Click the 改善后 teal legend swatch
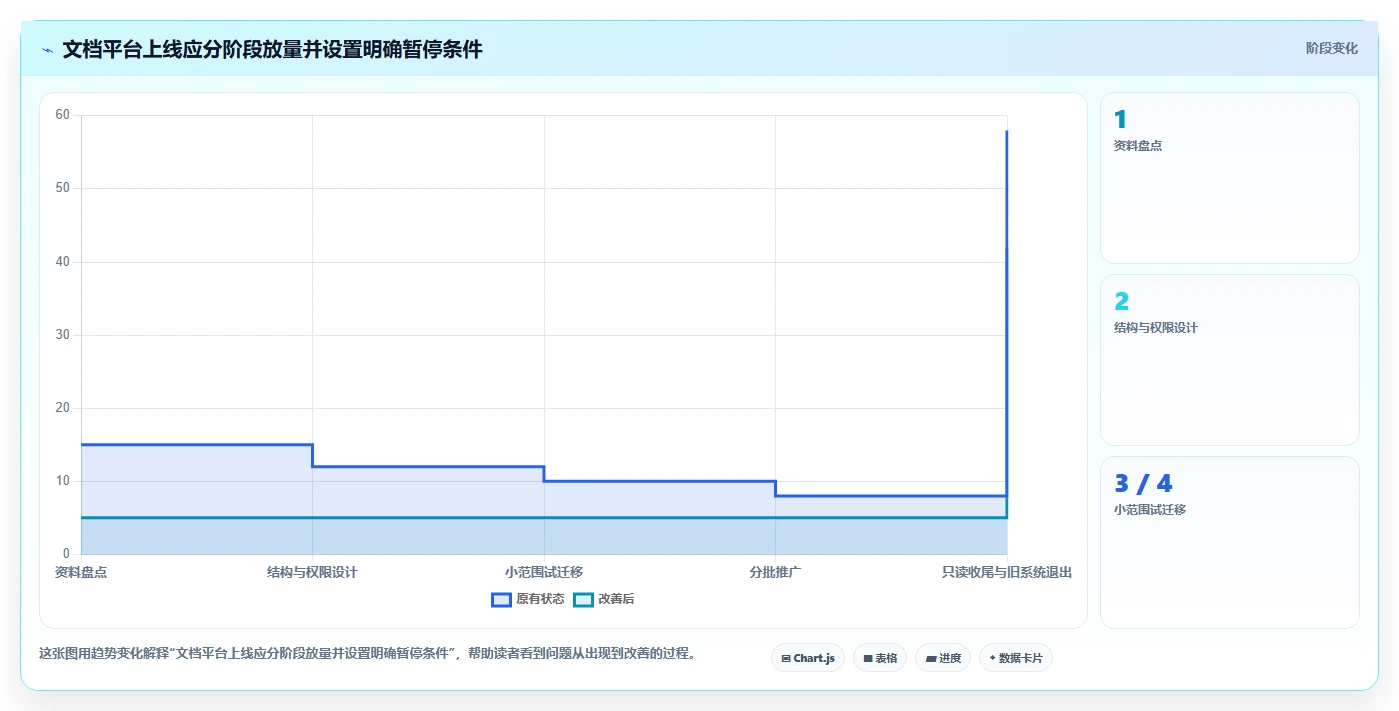Viewport: 1399px width, 711px height. (x=583, y=599)
